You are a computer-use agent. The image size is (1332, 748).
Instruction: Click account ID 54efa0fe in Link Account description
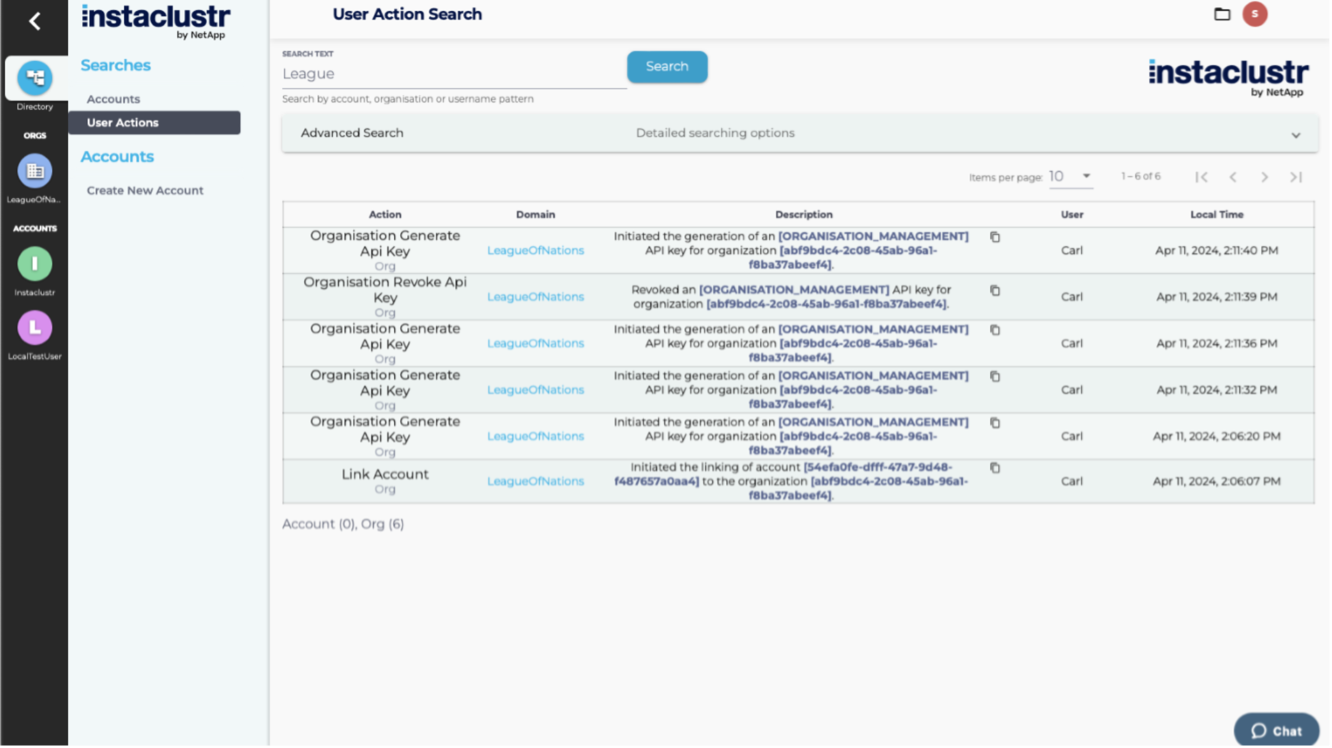[x=783, y=475]
